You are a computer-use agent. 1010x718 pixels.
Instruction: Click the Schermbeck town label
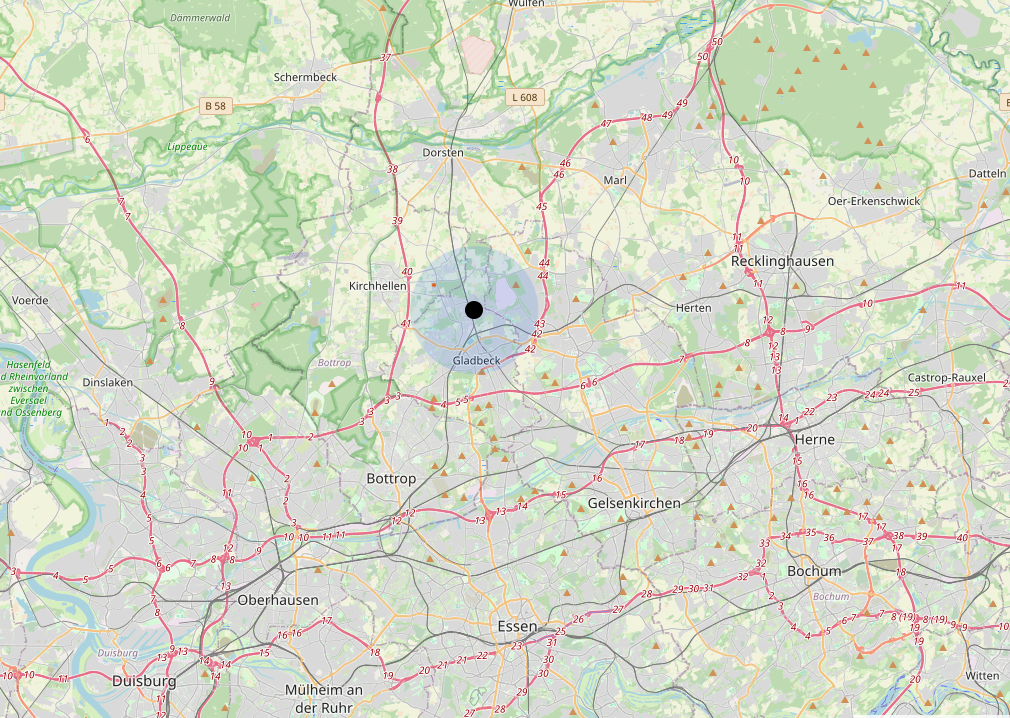(305, 77)
